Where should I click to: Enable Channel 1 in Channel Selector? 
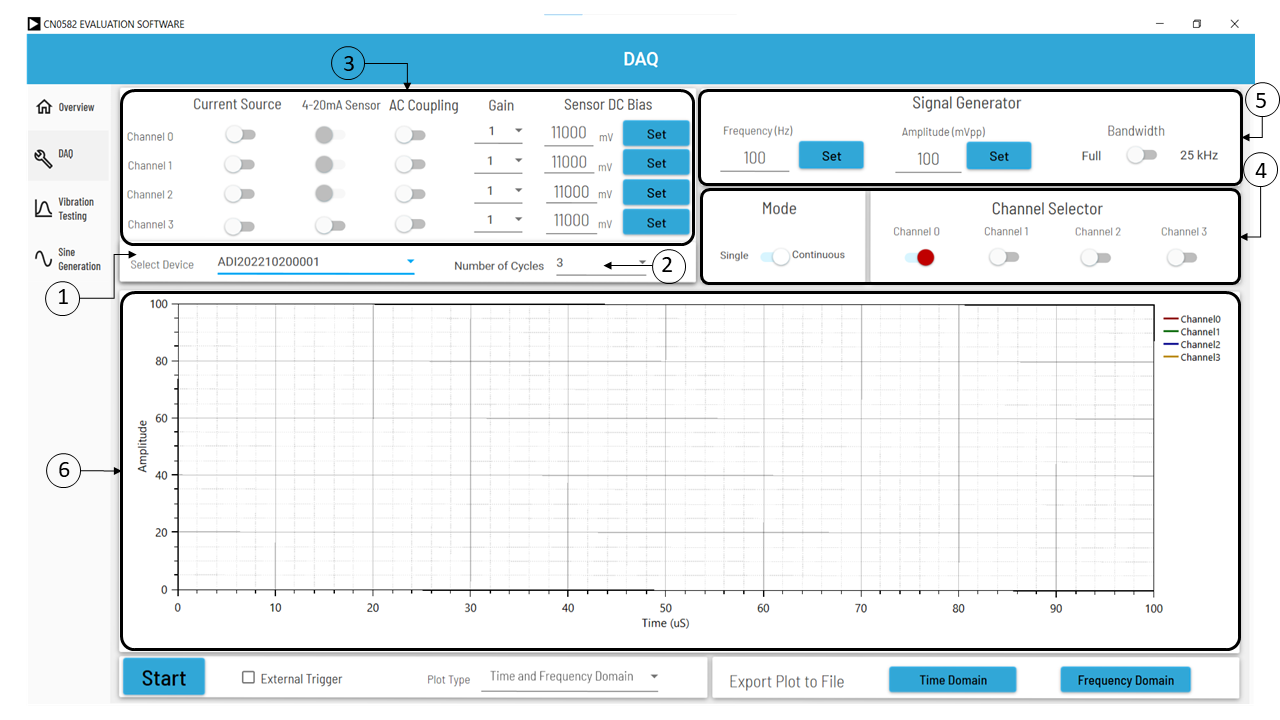(x=1005, y=257)
